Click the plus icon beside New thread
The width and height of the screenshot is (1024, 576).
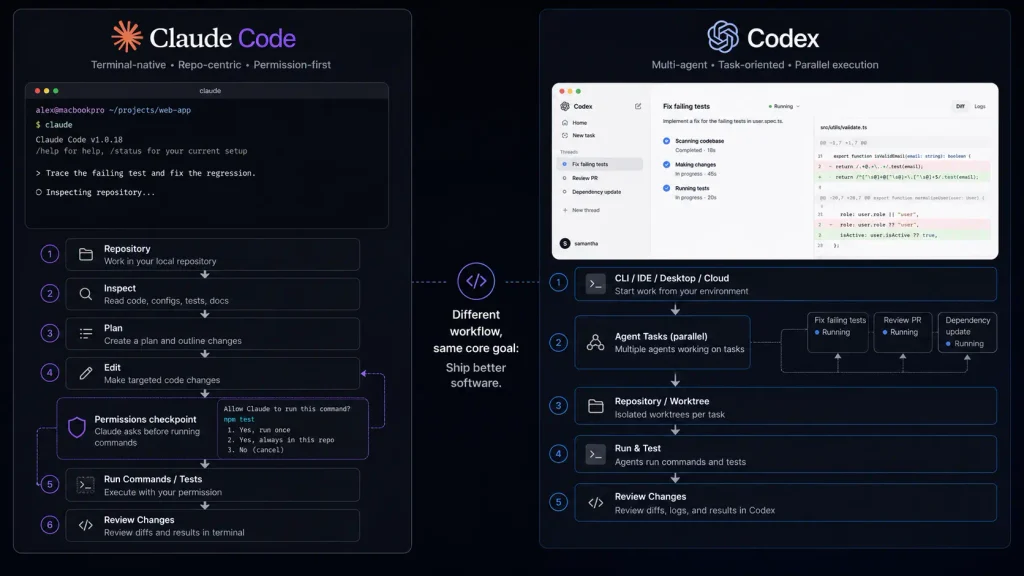tap(565, 210)
